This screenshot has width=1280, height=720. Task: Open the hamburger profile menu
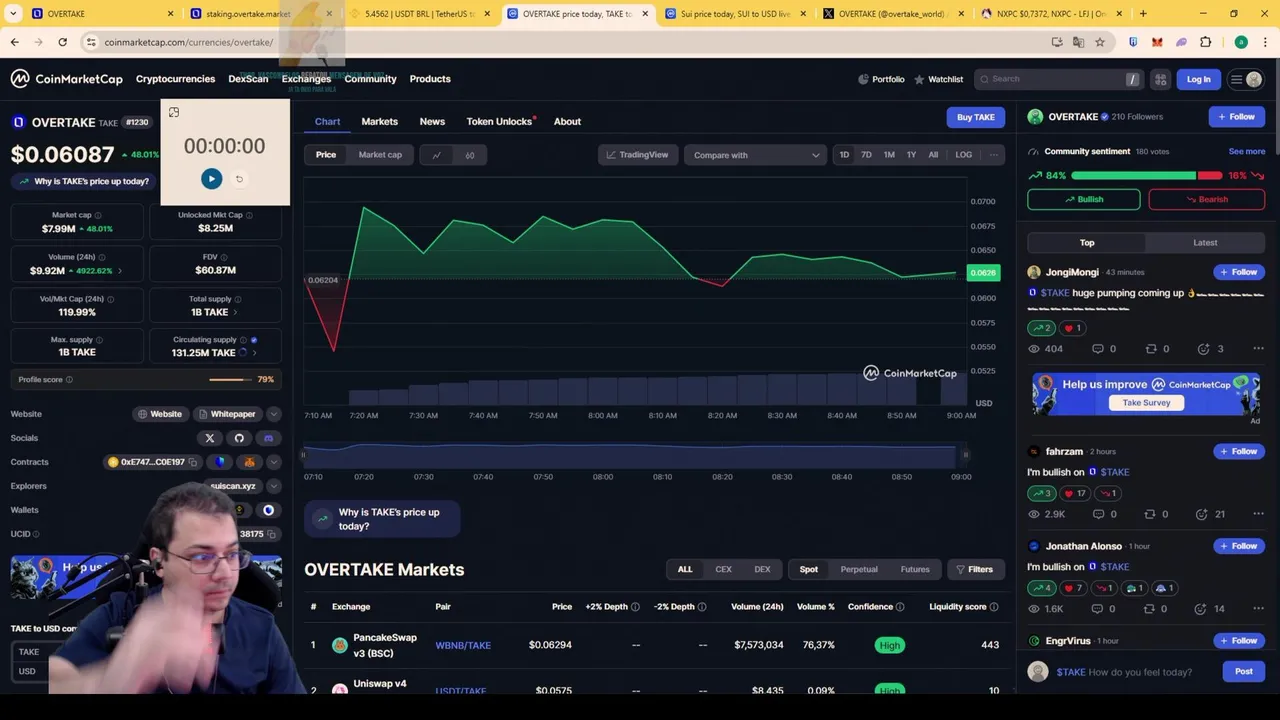tap(1246, 79)
